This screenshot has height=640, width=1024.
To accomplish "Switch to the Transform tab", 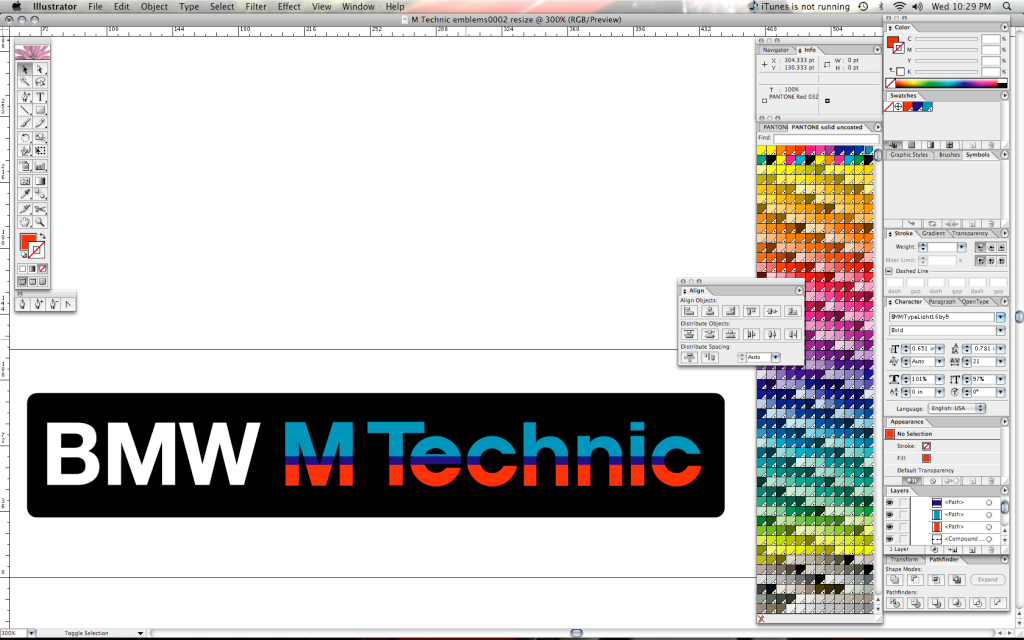I will pyautogui.click(x=904, y=560).
